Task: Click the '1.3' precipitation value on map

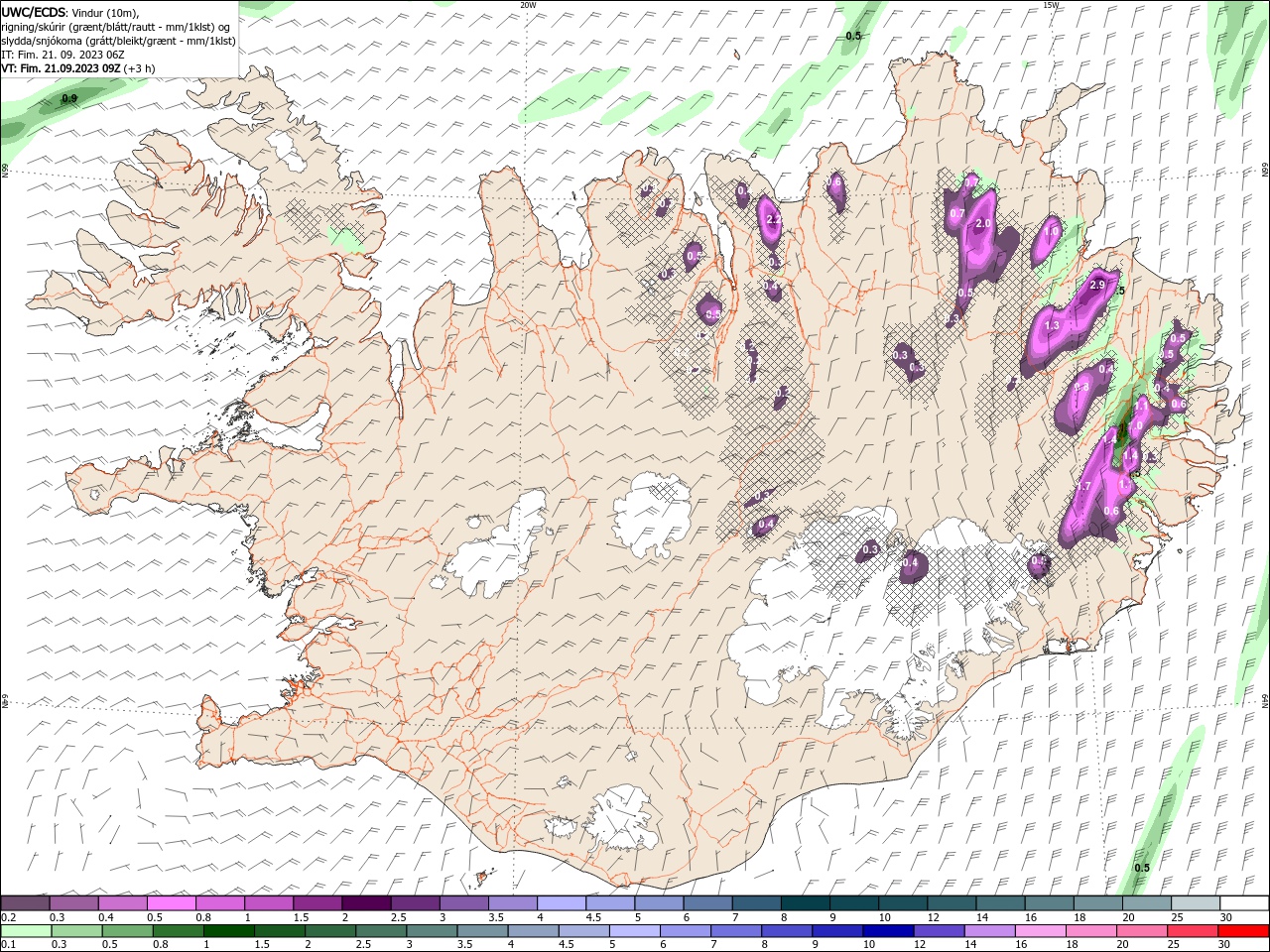Action: tap(1052, 325)
